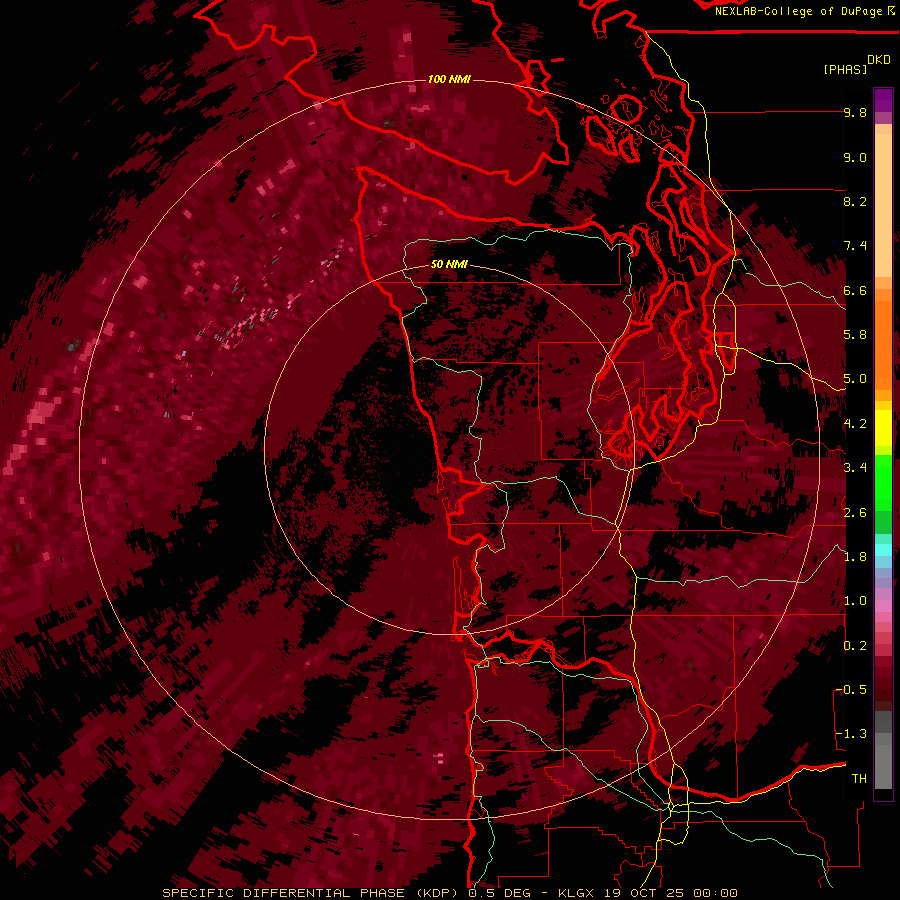Click the 4.2 scale value
The image size is (900, 900).
pyautogui.click(x=855, y=424)
